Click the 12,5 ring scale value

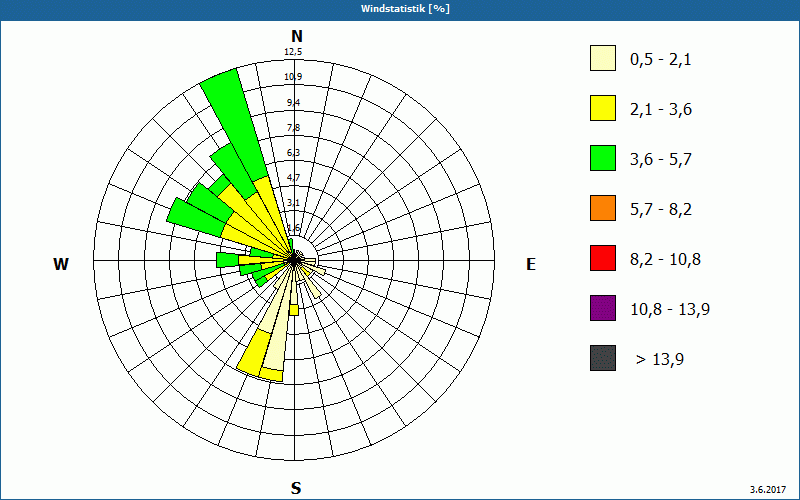coord(293,52)
